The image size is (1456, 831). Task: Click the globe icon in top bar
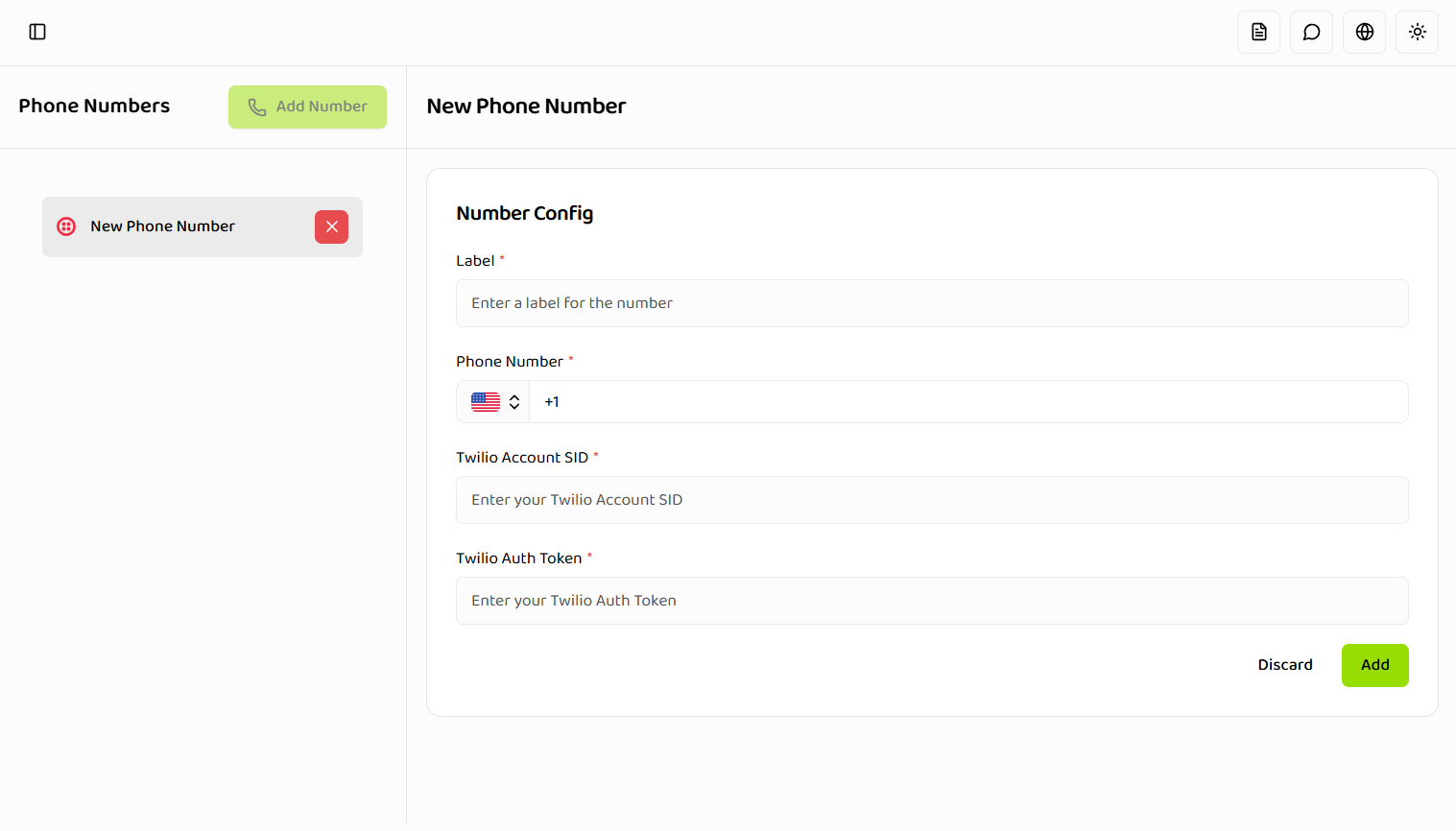click(x=1364, y=32)
